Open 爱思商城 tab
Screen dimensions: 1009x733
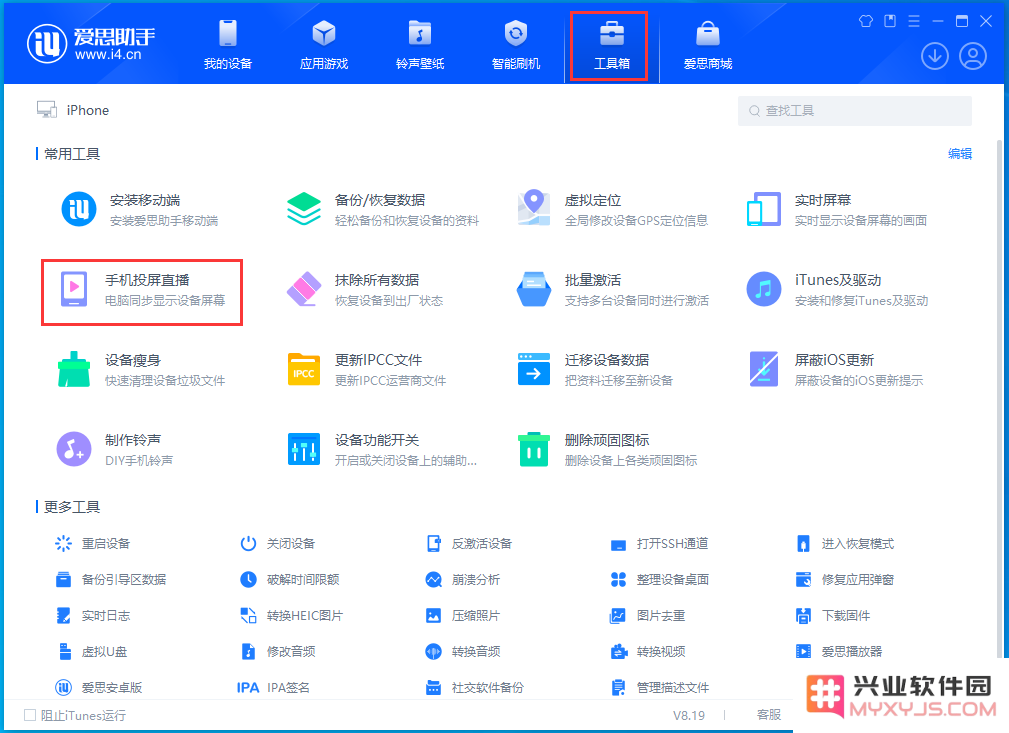tap(708, 44)
